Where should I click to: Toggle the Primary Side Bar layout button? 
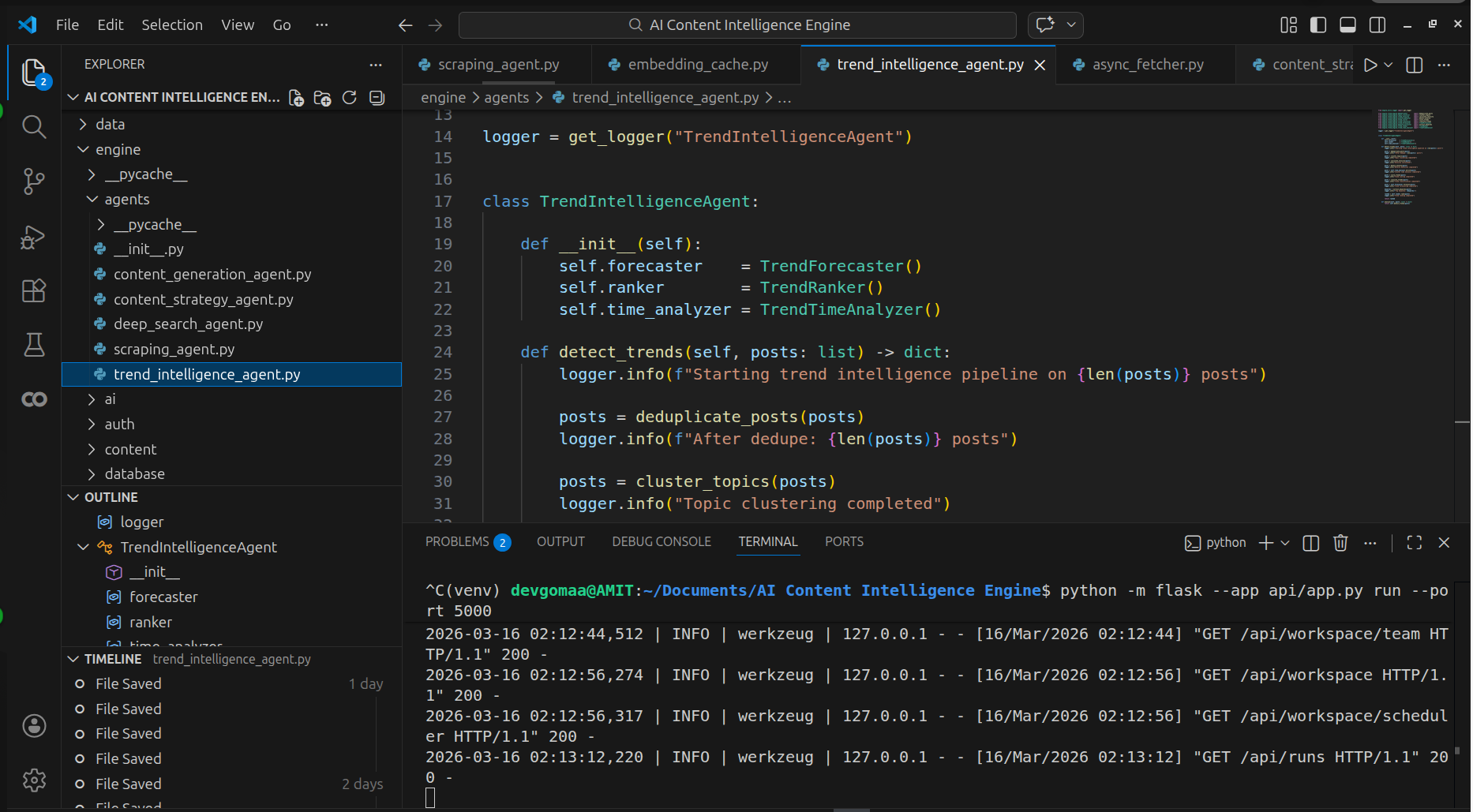click(x=1318, y=25)
